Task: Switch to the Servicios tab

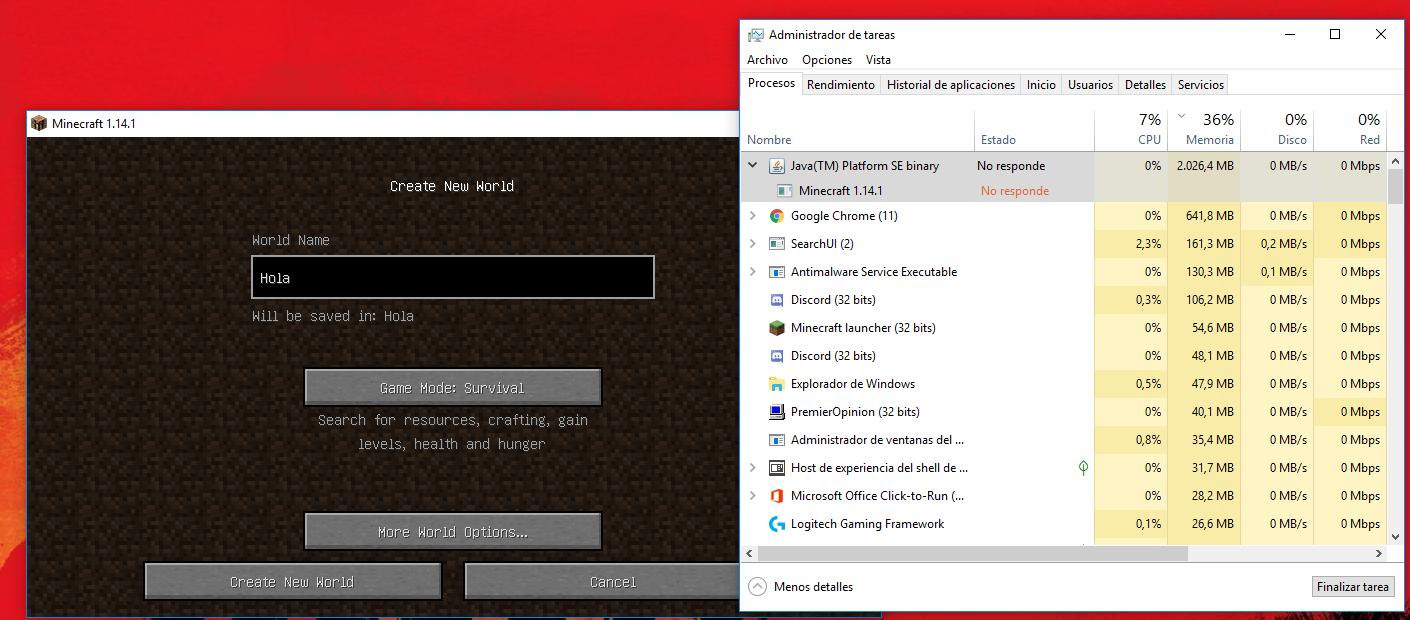Action: [1200, 85]
